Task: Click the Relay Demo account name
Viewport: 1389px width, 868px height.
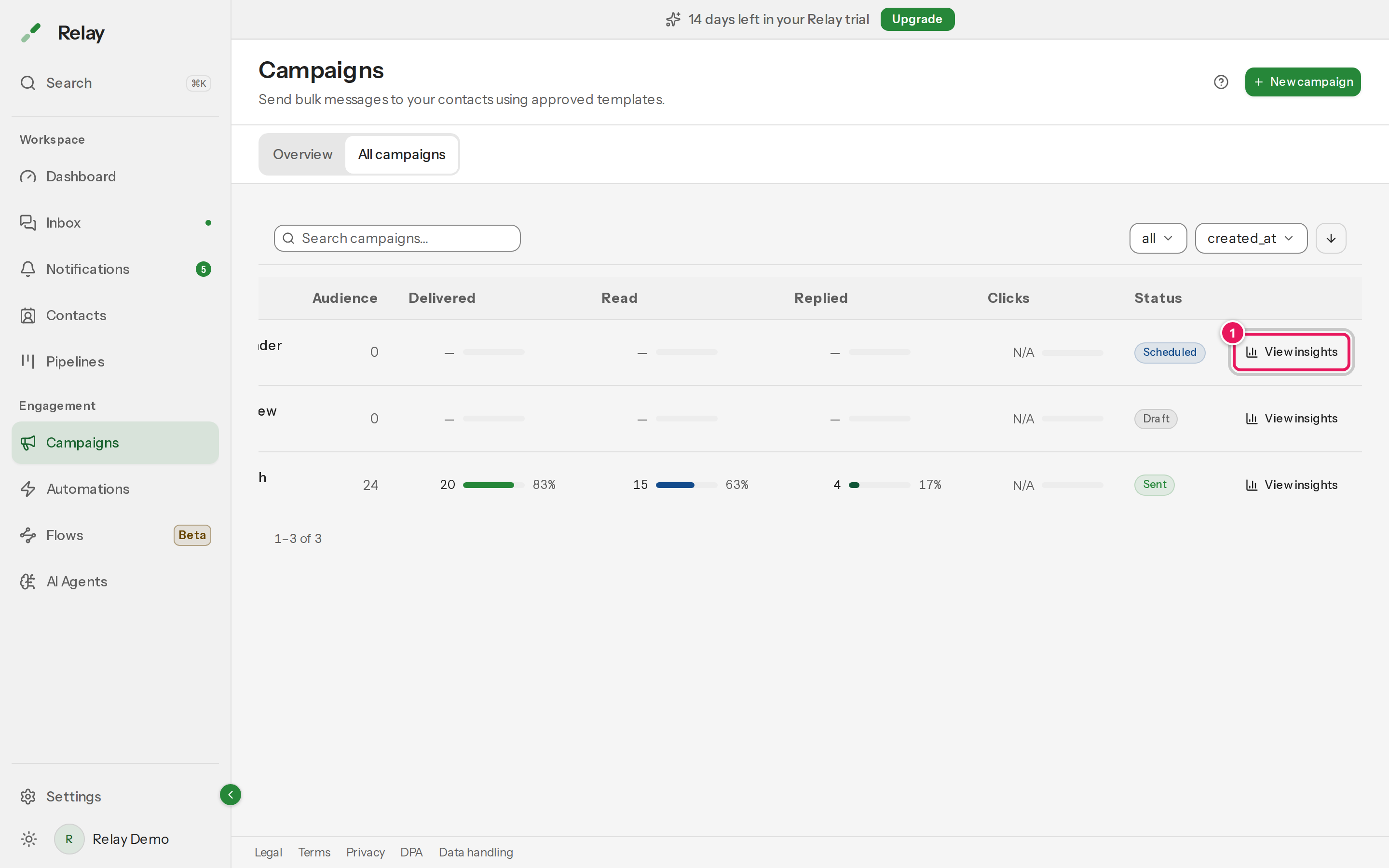Action: pyautogui.click(x=130, y=839)
